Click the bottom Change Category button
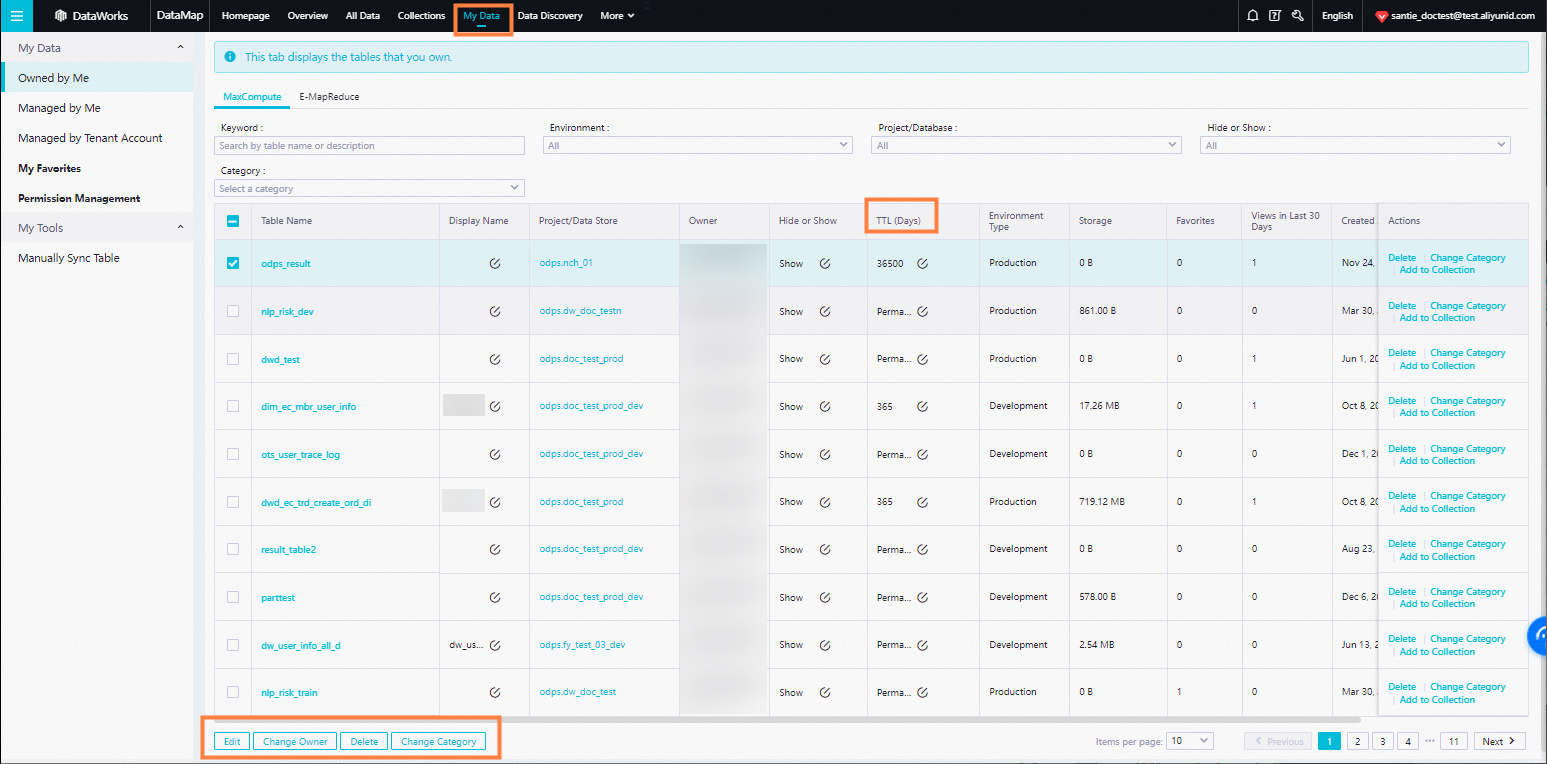 [438, 741]
